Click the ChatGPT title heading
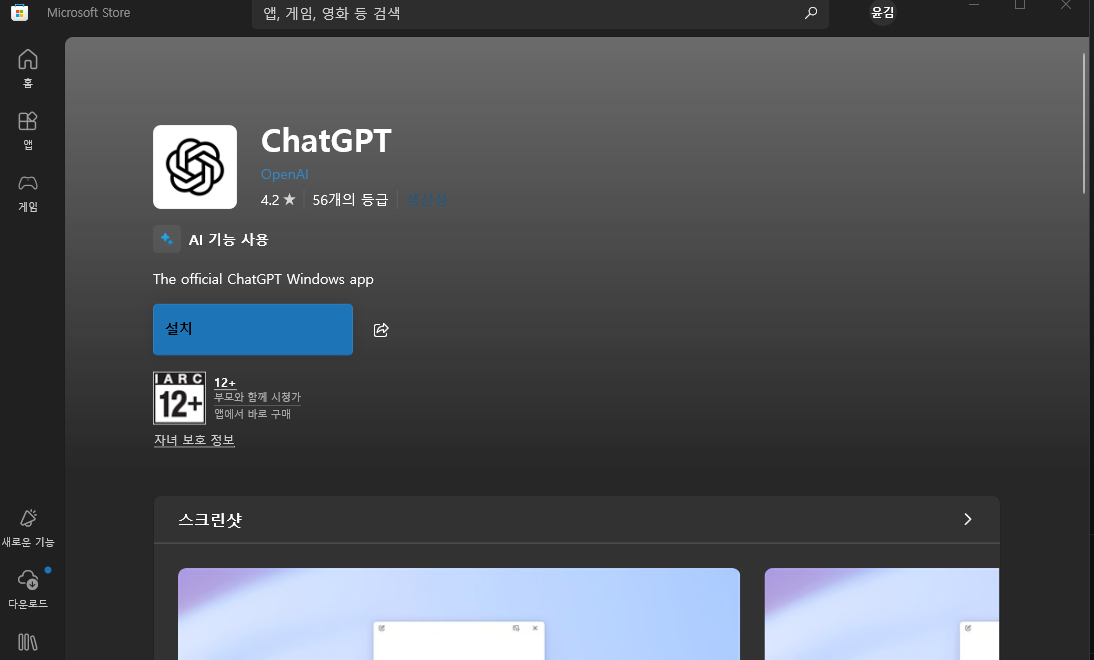 coord(326,141)
